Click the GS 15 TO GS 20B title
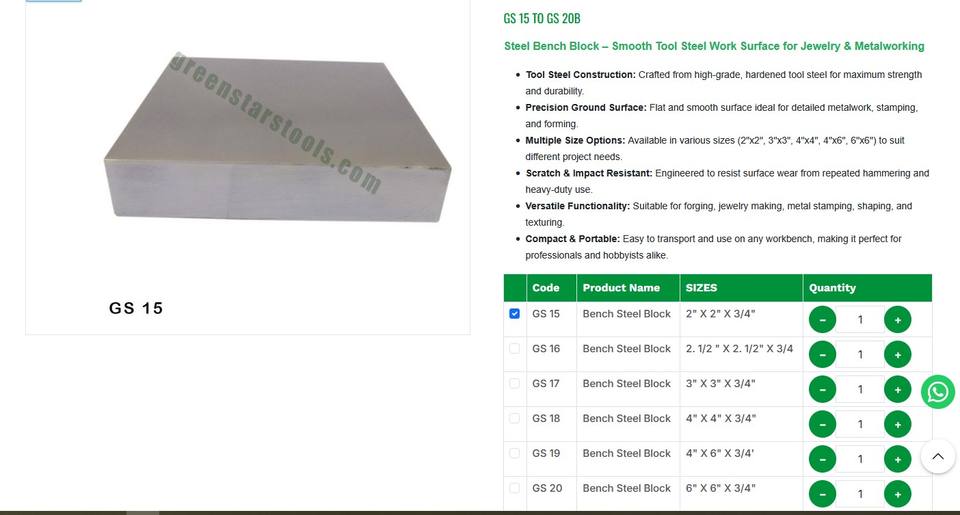 [542, 18]
